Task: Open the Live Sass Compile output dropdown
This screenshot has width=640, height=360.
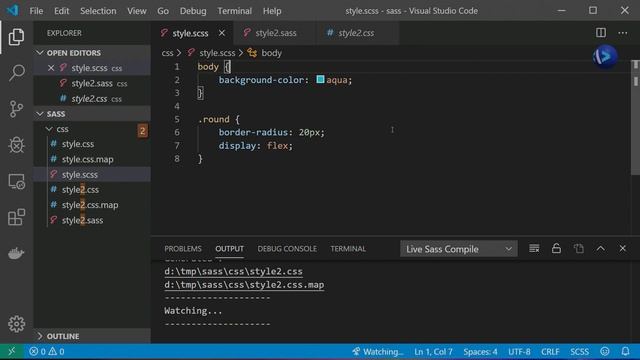Action: (x=459, y=249)
